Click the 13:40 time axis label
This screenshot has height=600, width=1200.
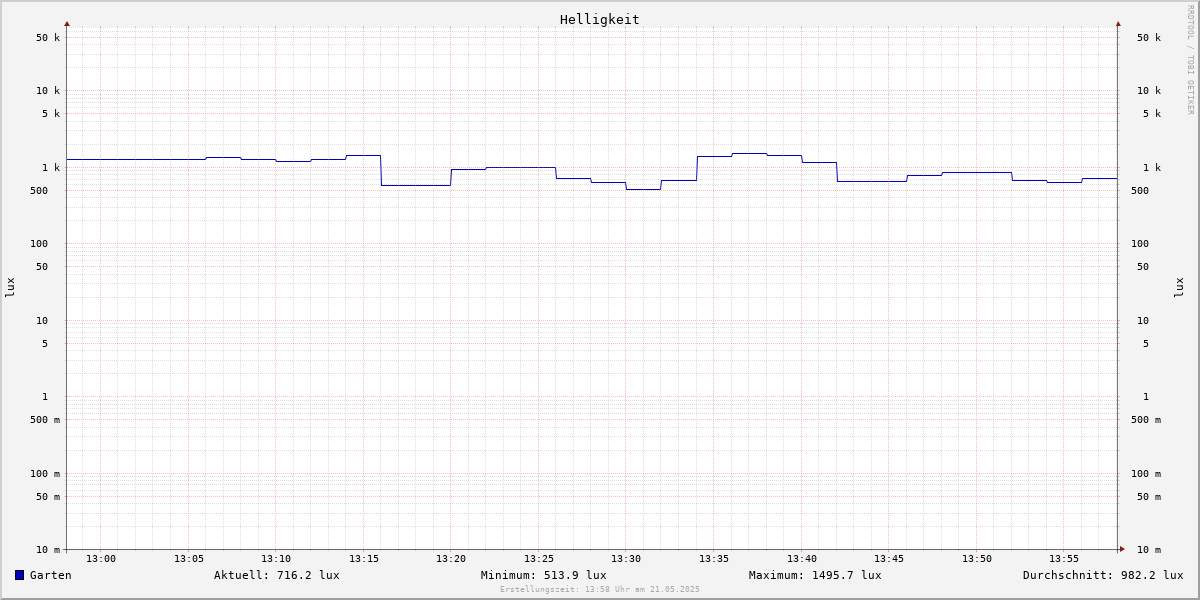[802, 559]
